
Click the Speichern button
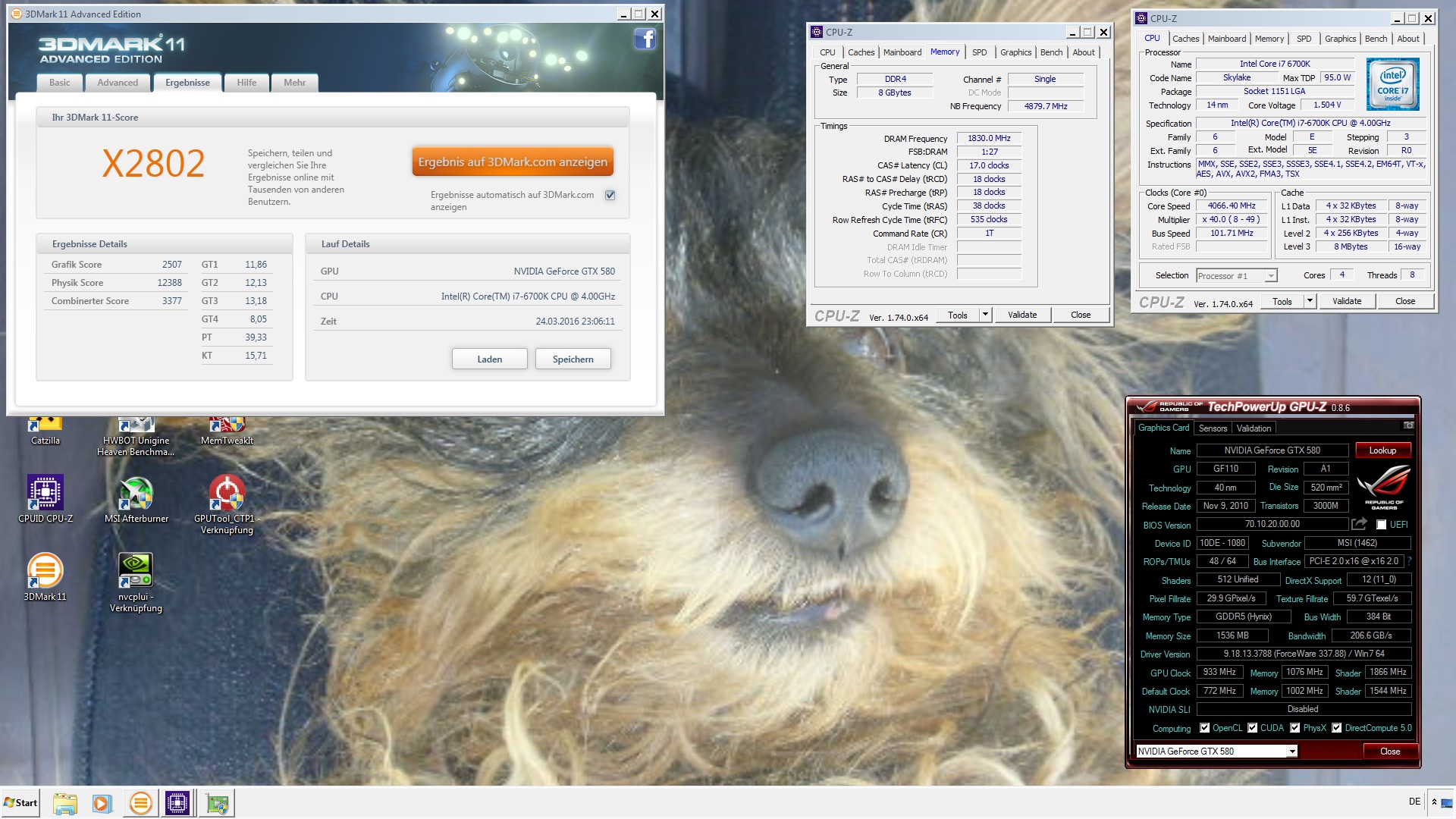[x=573, y=359]
